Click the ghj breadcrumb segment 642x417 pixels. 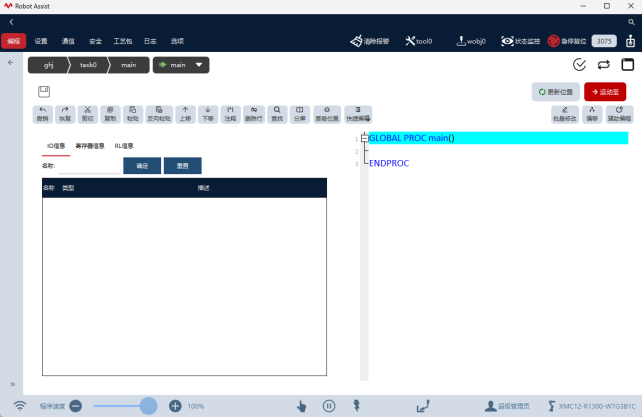click(x=48, y=65)
